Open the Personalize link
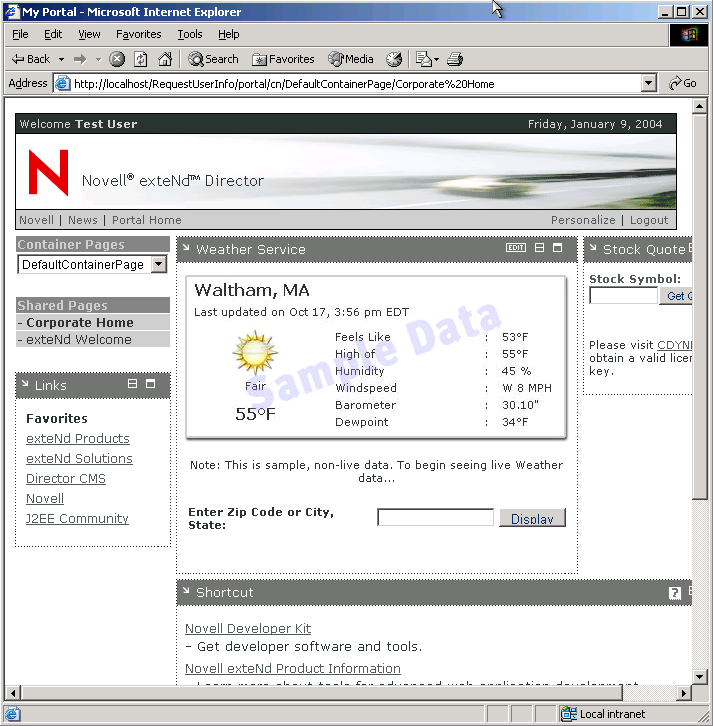The width and height of the screenshot is (713, 726). point(583,220)
